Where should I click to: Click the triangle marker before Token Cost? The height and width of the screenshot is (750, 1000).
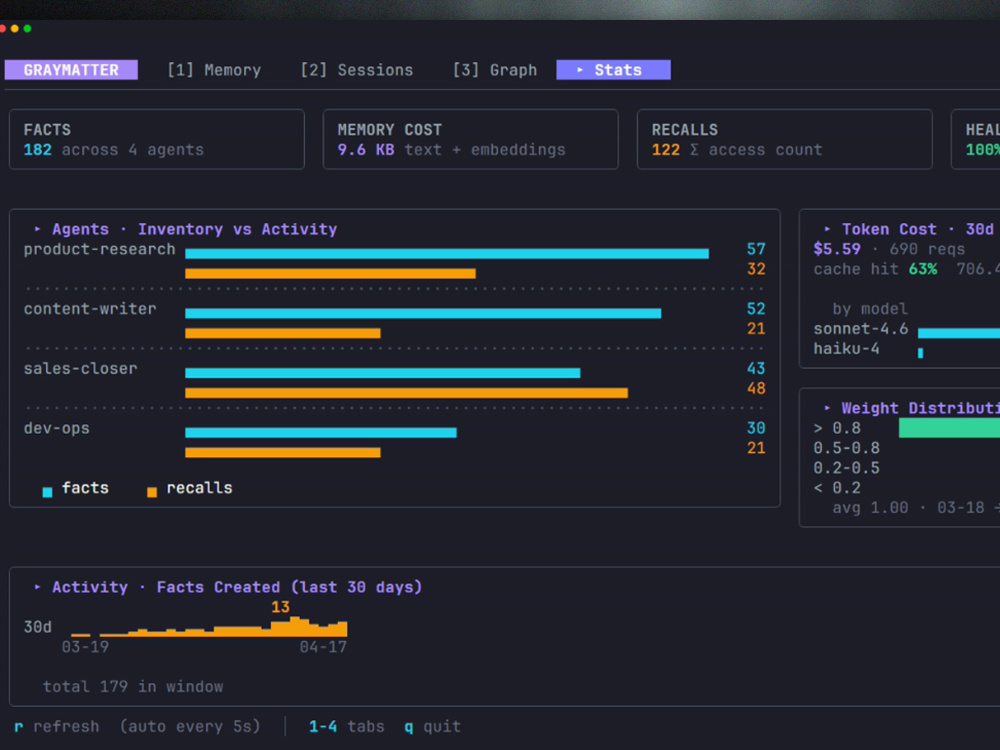pos(827,229)
